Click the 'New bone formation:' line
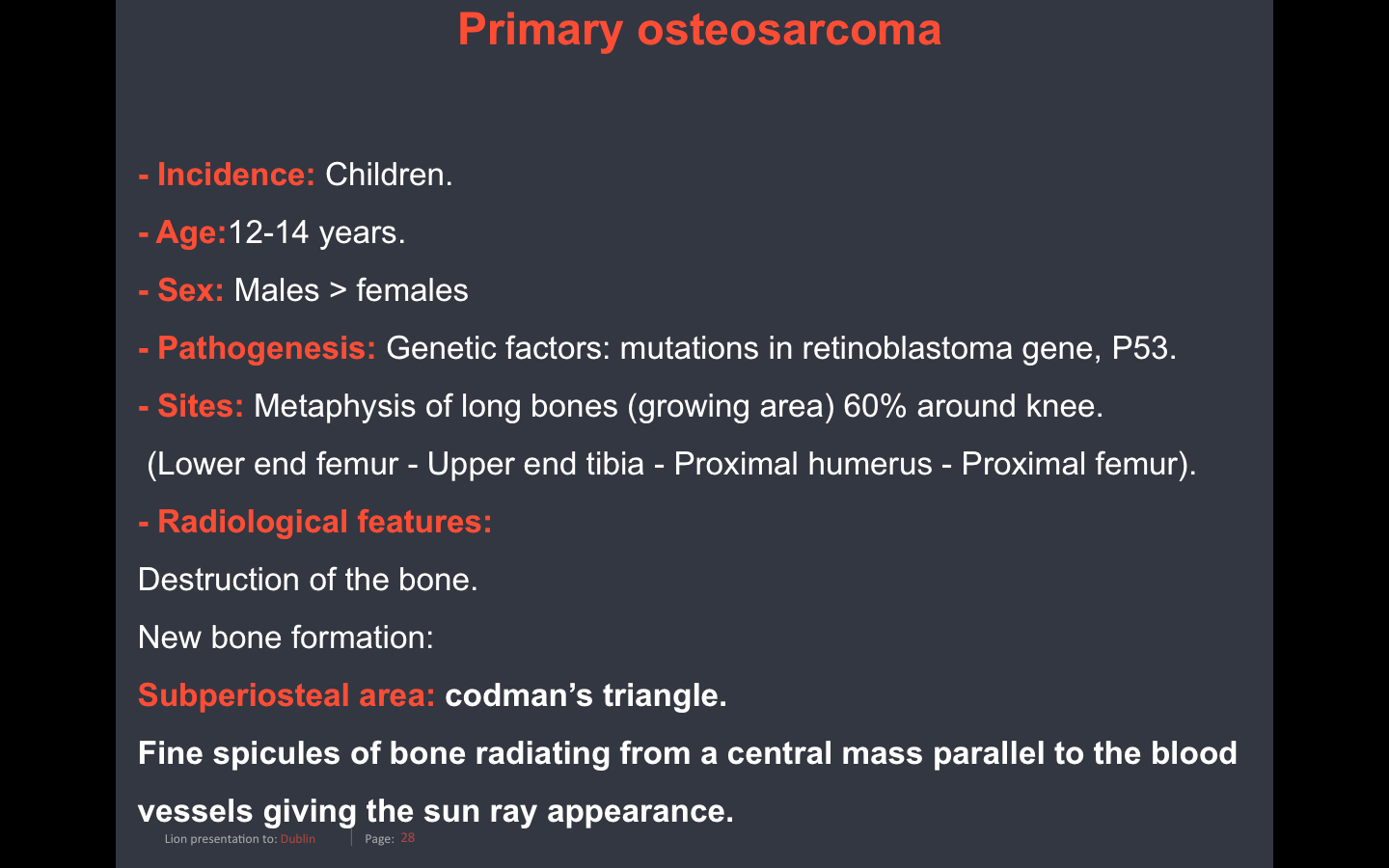 click(286, 637)
